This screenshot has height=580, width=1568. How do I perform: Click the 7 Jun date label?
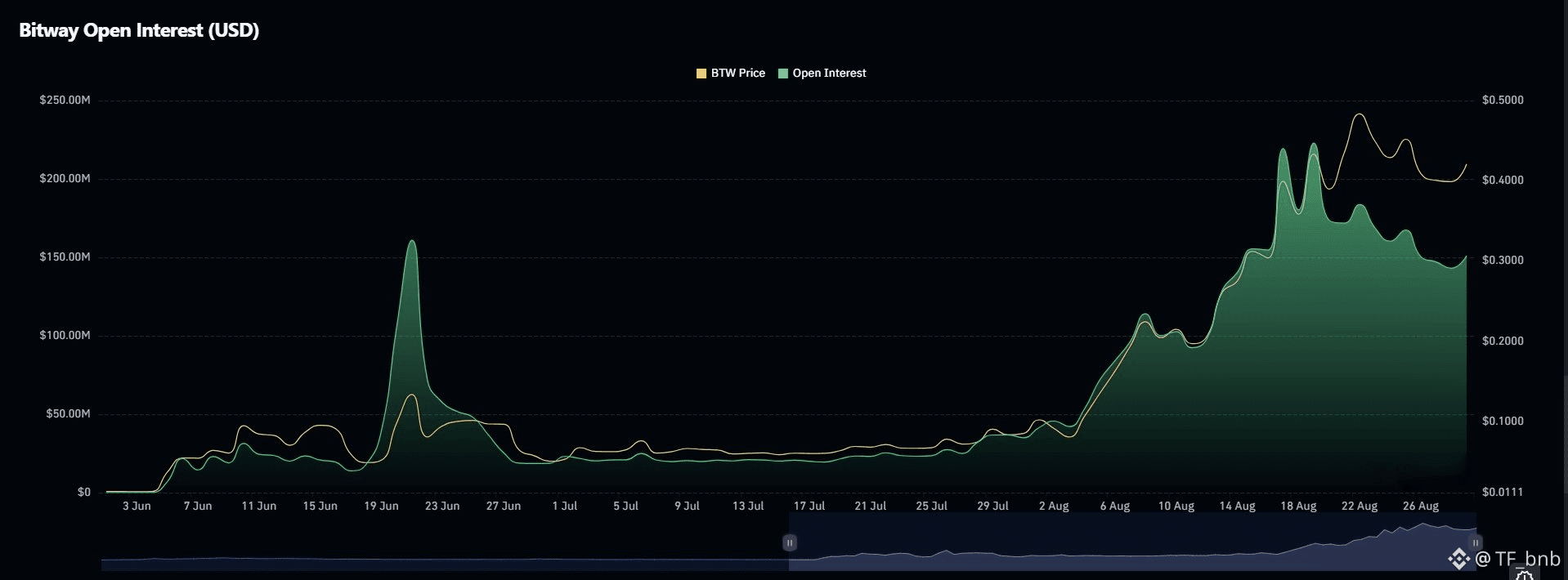click(x=198, y=506)
